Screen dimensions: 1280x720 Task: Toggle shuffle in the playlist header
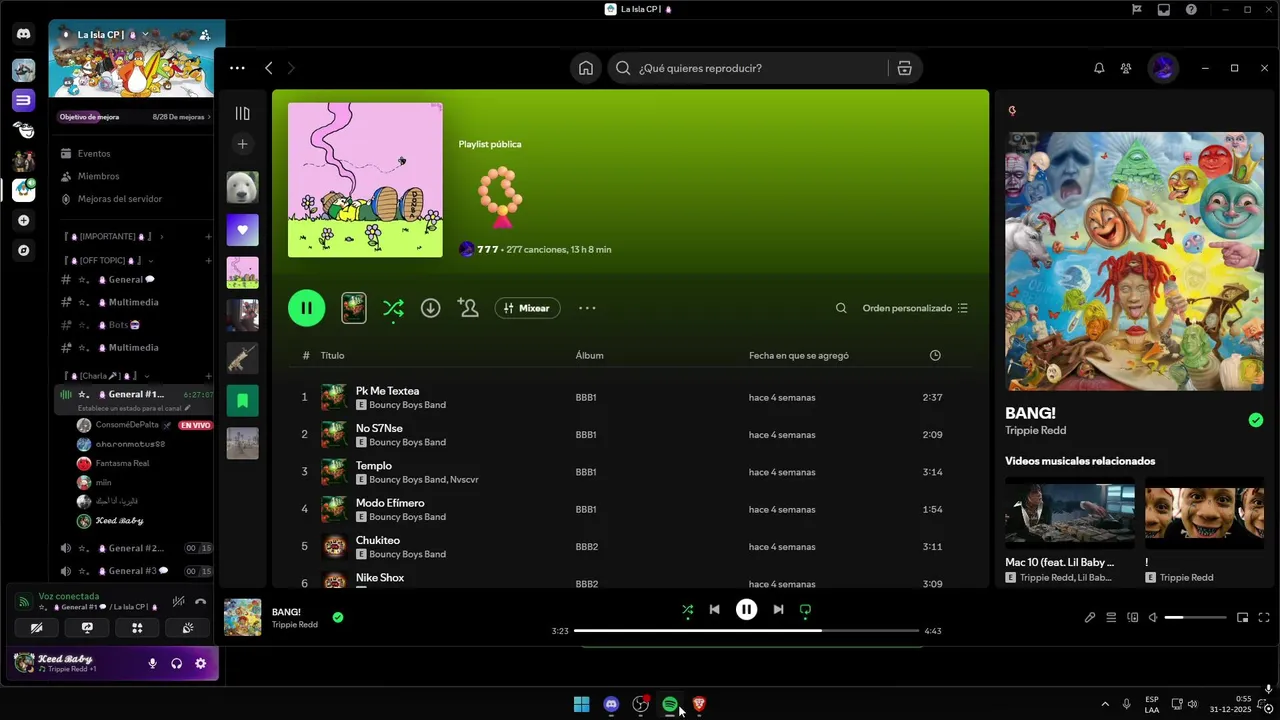pyautogui.click(x=393, y=308)
